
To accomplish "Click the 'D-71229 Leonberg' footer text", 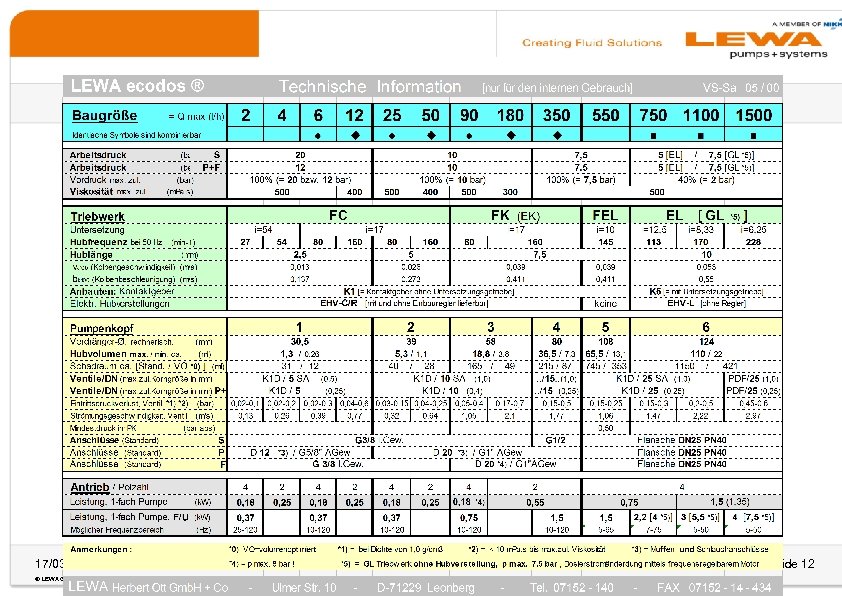I will tap(425, 588).
